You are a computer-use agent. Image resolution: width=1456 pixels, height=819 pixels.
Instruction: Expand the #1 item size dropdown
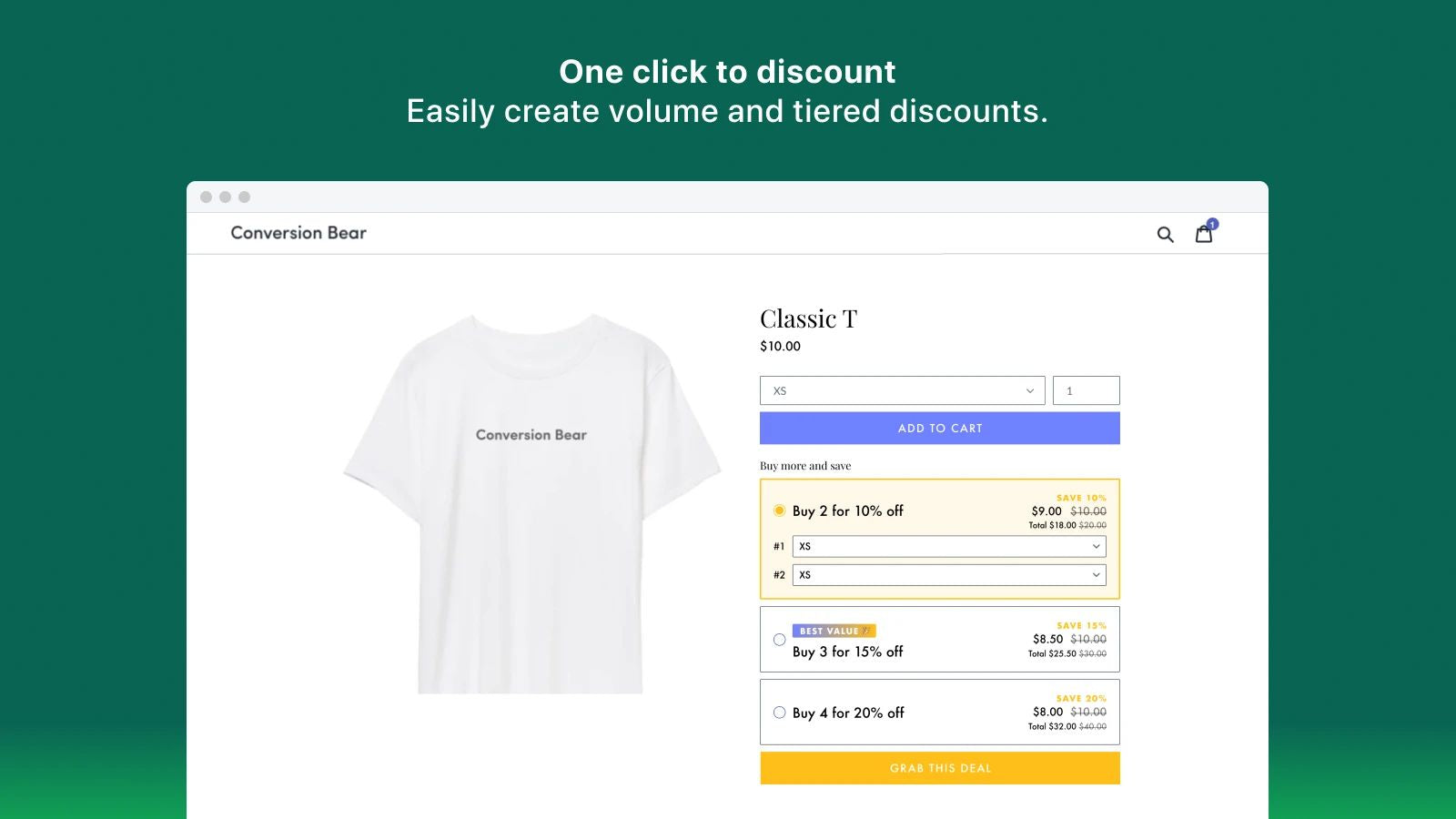click(949, 546)
